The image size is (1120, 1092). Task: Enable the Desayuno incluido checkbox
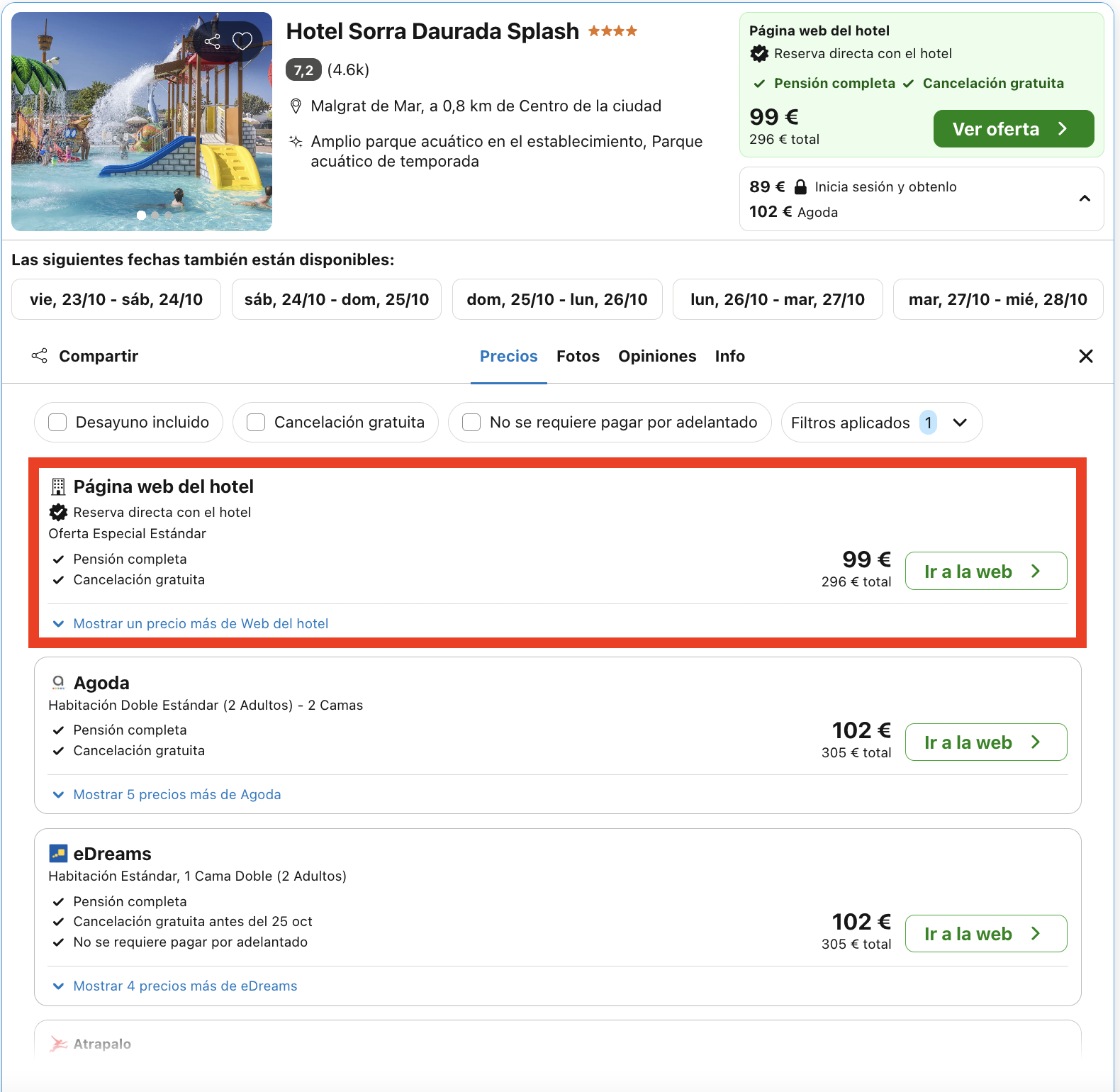57,423
